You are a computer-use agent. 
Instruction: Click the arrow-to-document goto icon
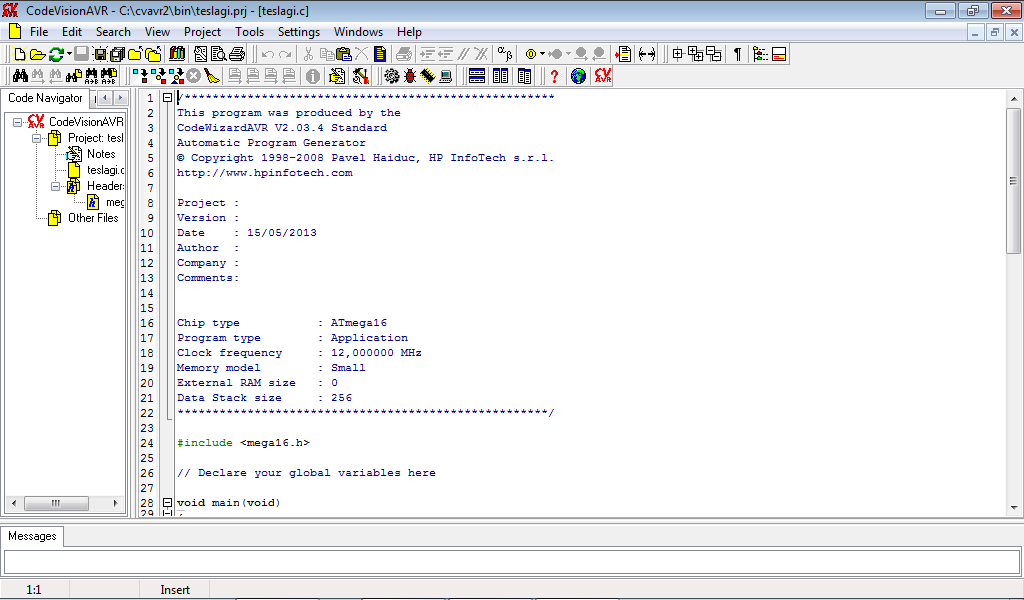pyautogui.click(x=624, y=54)
